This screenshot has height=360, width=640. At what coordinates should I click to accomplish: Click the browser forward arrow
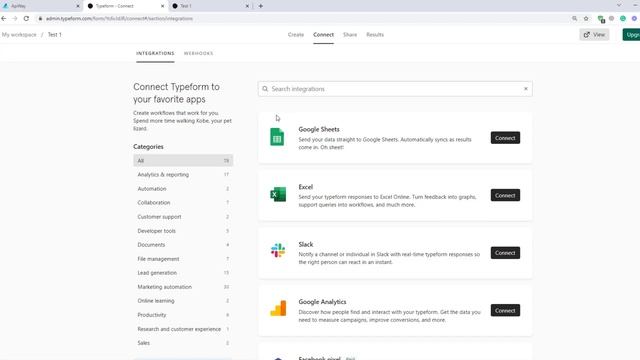[x=15, y=18]
